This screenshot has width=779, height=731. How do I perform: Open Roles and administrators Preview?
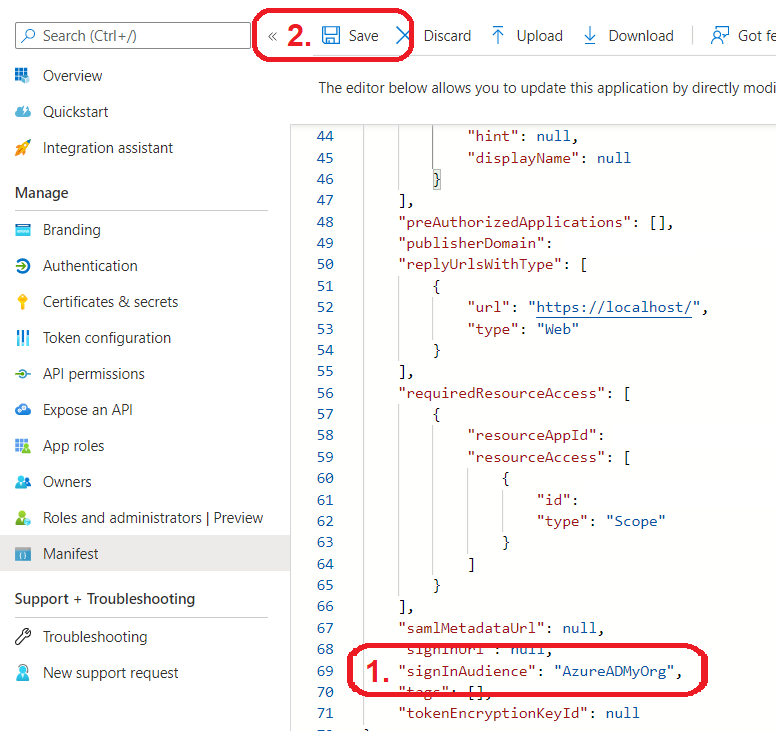coord(152,518)
